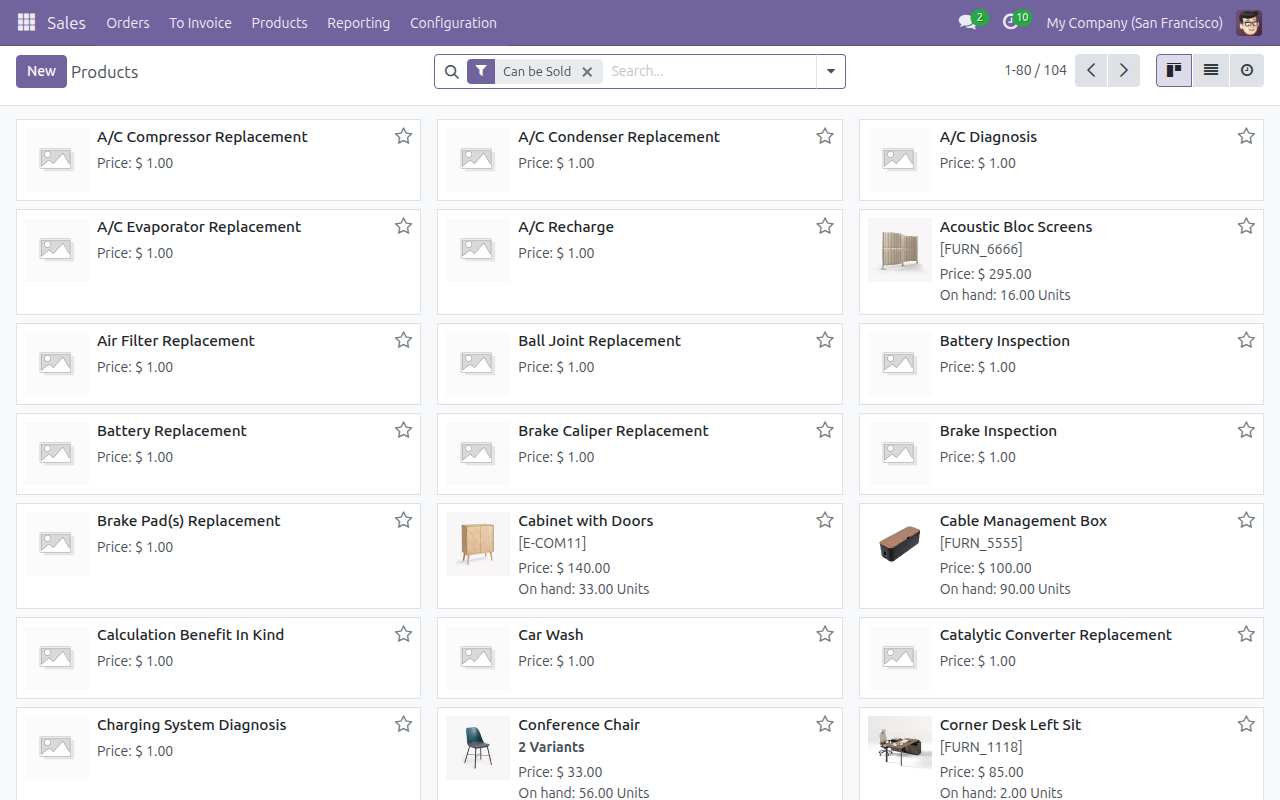The height and width of the screenshot is (800, 1280).
Task: Open the Configuration menu
Action: click(x=453, y=22)
